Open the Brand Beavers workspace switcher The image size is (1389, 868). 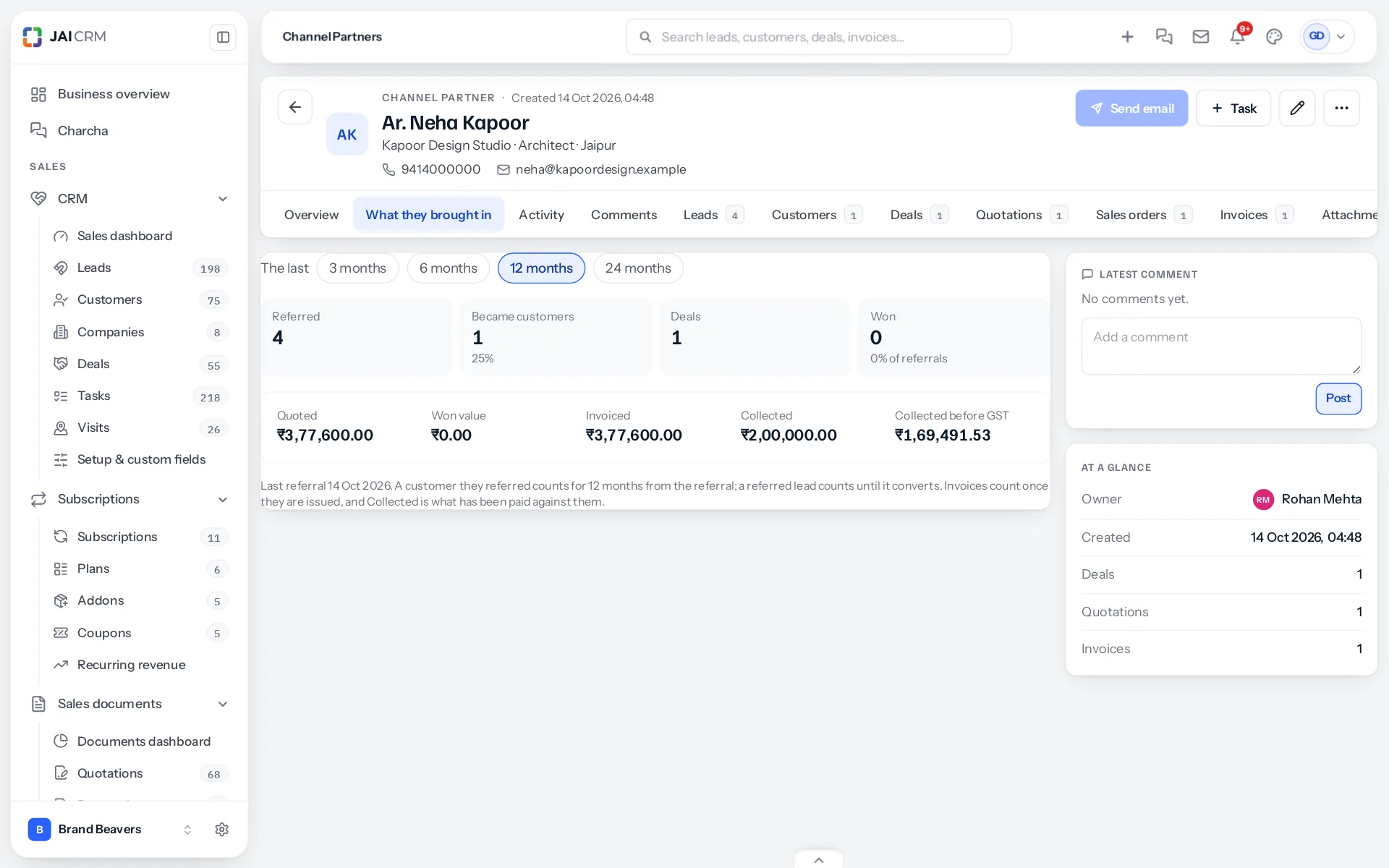pos(110,830)
